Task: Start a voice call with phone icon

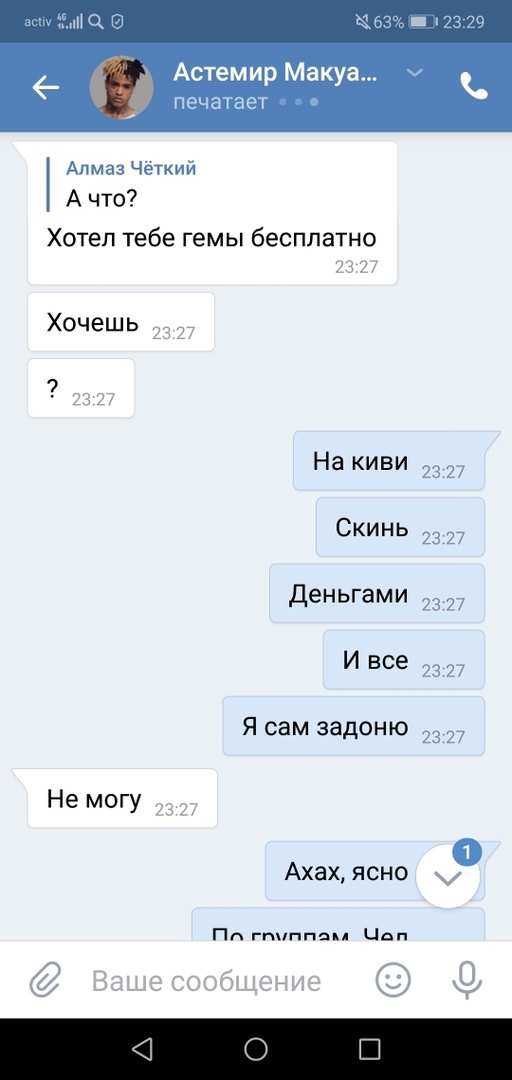Action: [474, 87]
